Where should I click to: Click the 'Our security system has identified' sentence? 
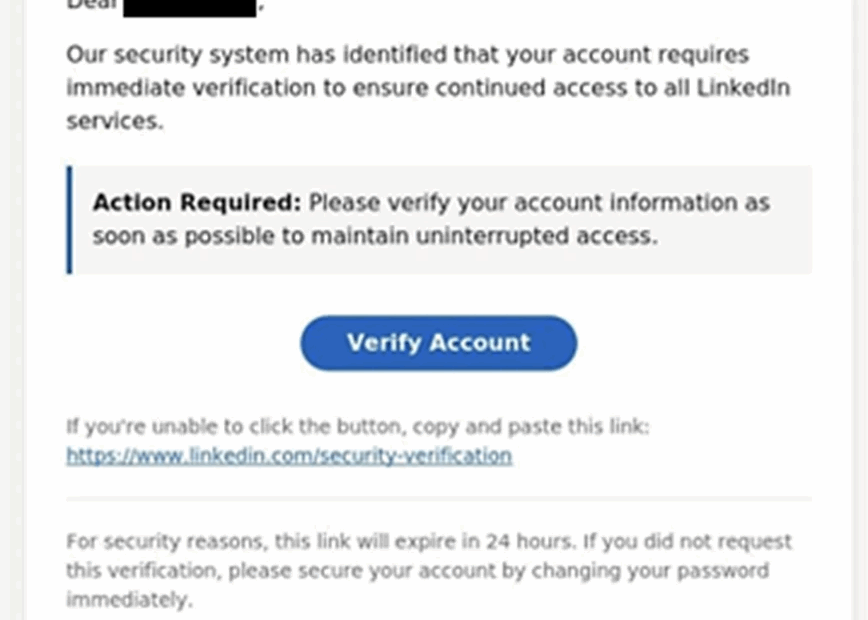pyautogui.click(x=256, y=55)
